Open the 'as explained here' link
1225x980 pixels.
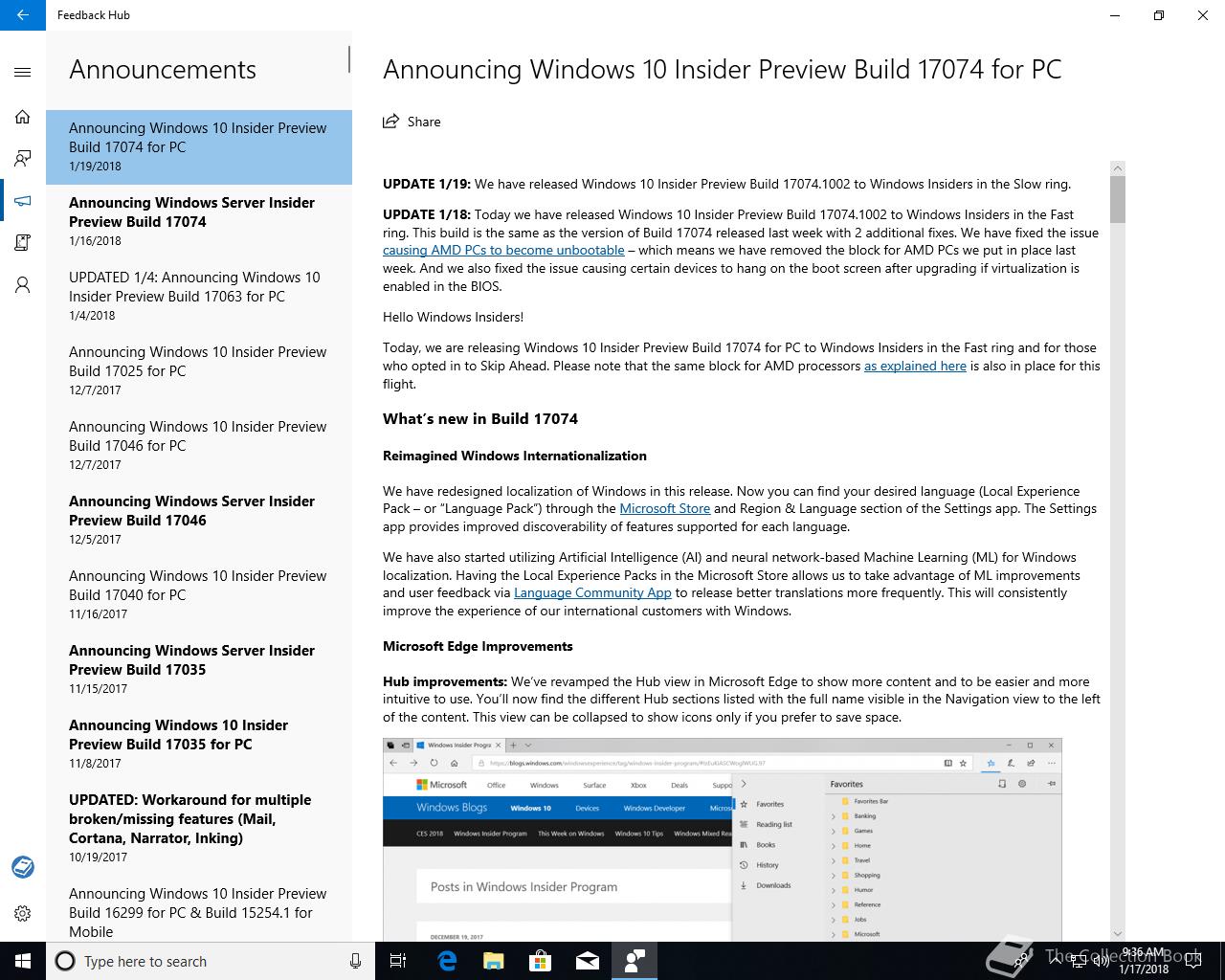915,366
